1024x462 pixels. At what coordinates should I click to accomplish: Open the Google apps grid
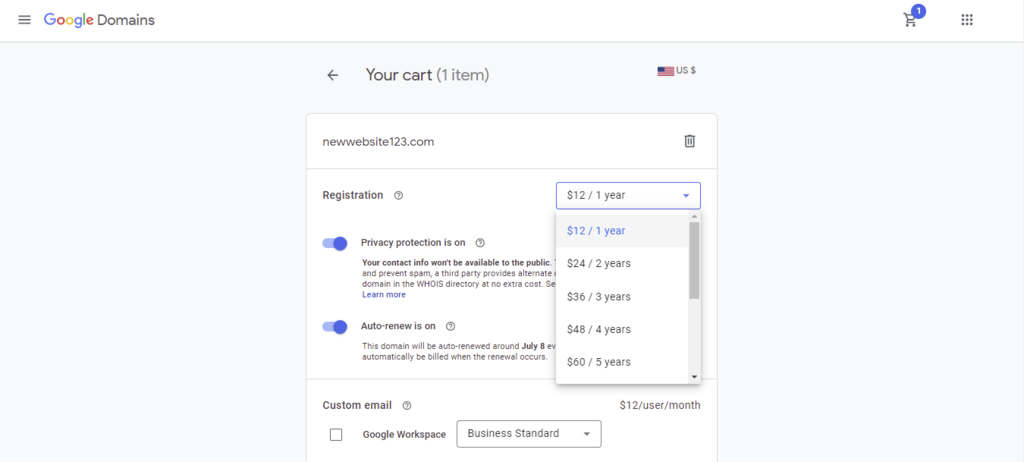pos(967,20)
